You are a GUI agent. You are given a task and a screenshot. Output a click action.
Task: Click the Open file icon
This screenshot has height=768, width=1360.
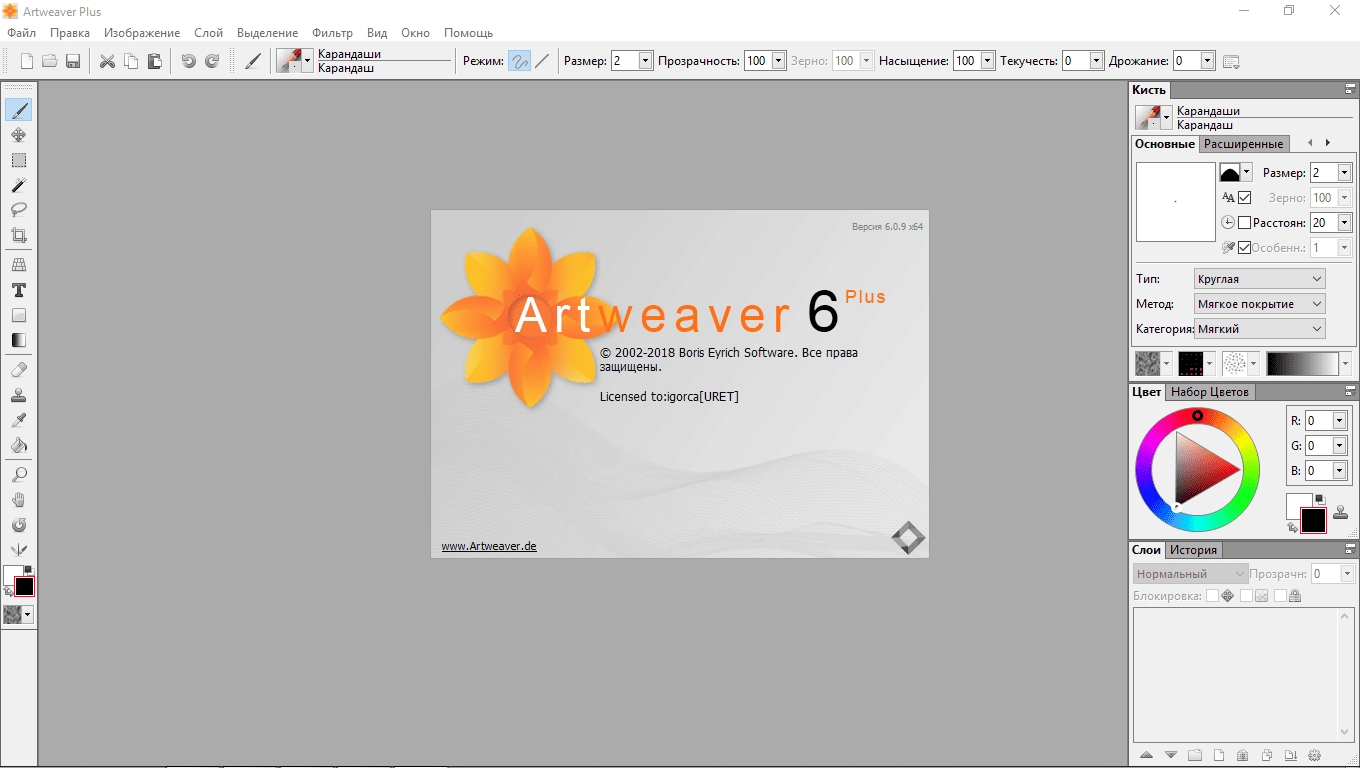click(x=49, y=62)
